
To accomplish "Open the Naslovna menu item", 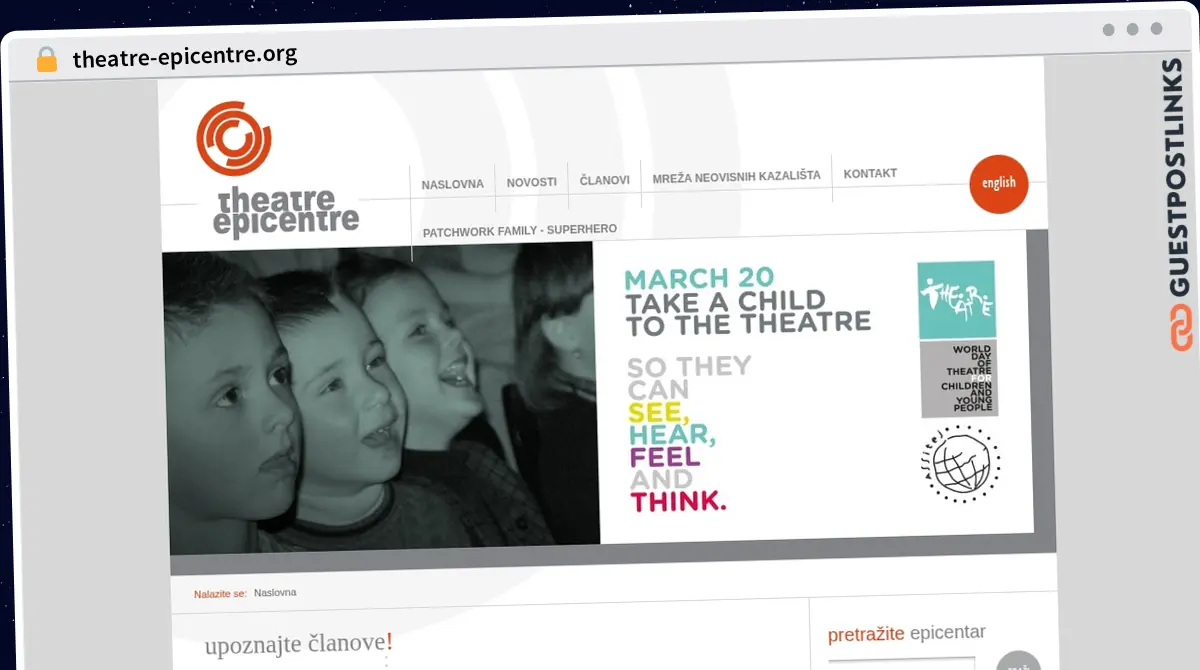I will 452,184.
